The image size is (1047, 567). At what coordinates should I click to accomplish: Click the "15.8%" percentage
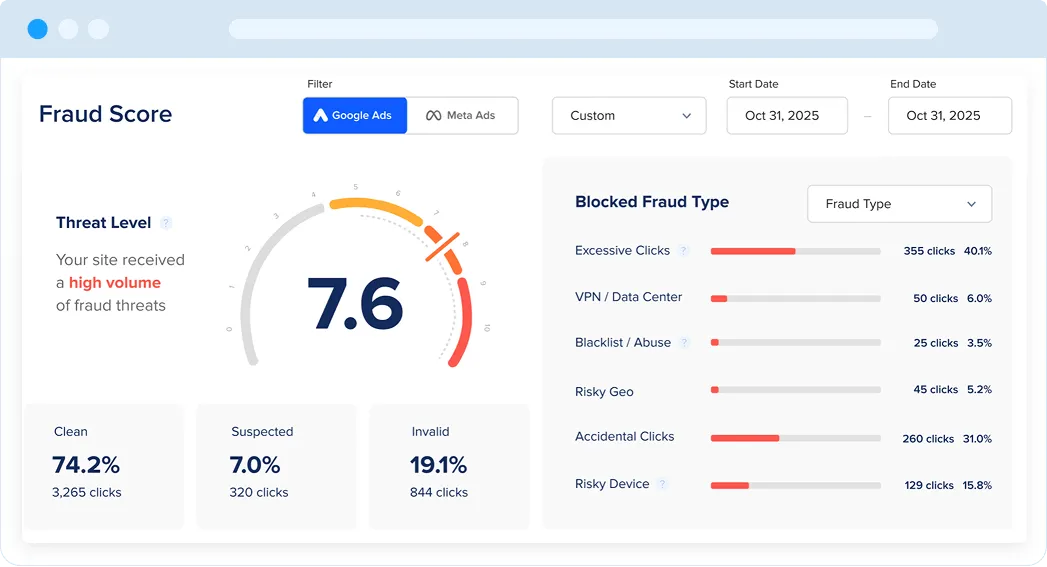(977, 486)
